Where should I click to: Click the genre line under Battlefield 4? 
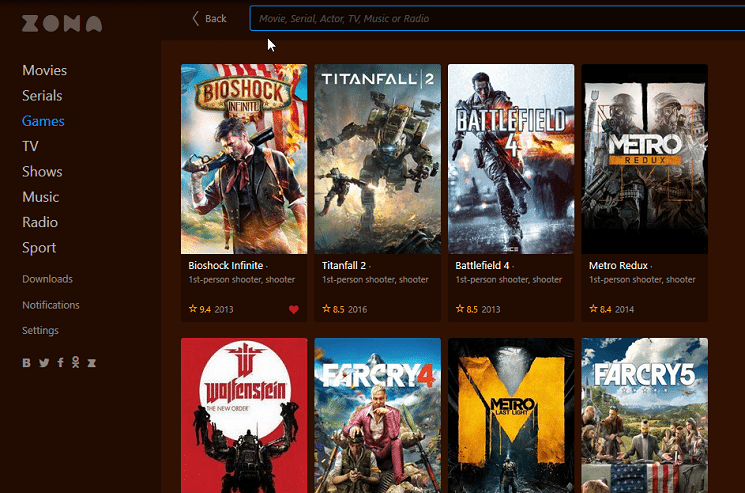(508, 280)
